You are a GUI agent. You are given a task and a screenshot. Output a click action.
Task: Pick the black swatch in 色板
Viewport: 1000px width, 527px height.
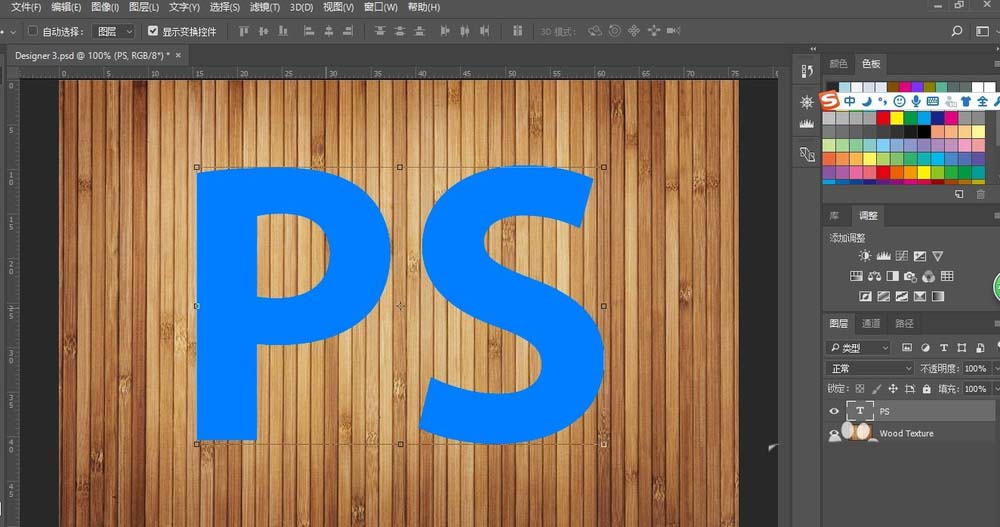(924, 132)
